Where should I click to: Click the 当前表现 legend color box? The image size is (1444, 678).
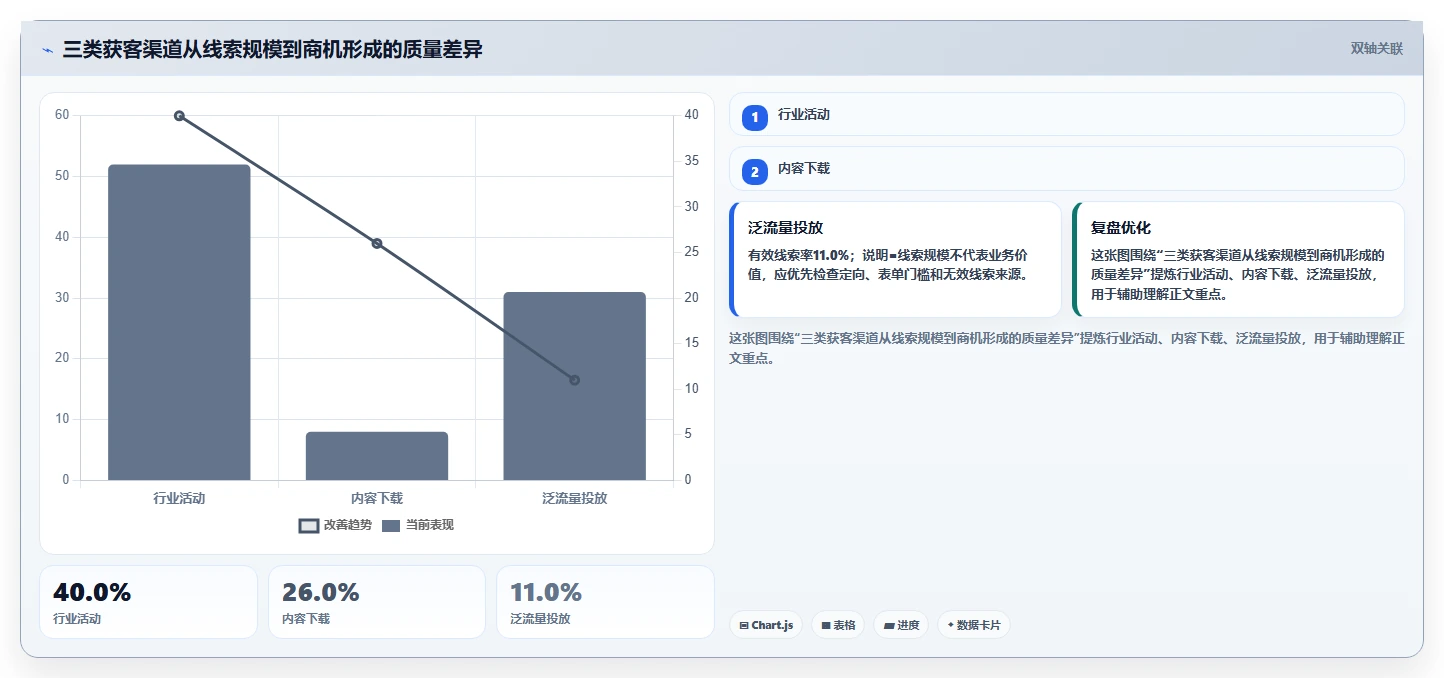click(x=391, y=526)
